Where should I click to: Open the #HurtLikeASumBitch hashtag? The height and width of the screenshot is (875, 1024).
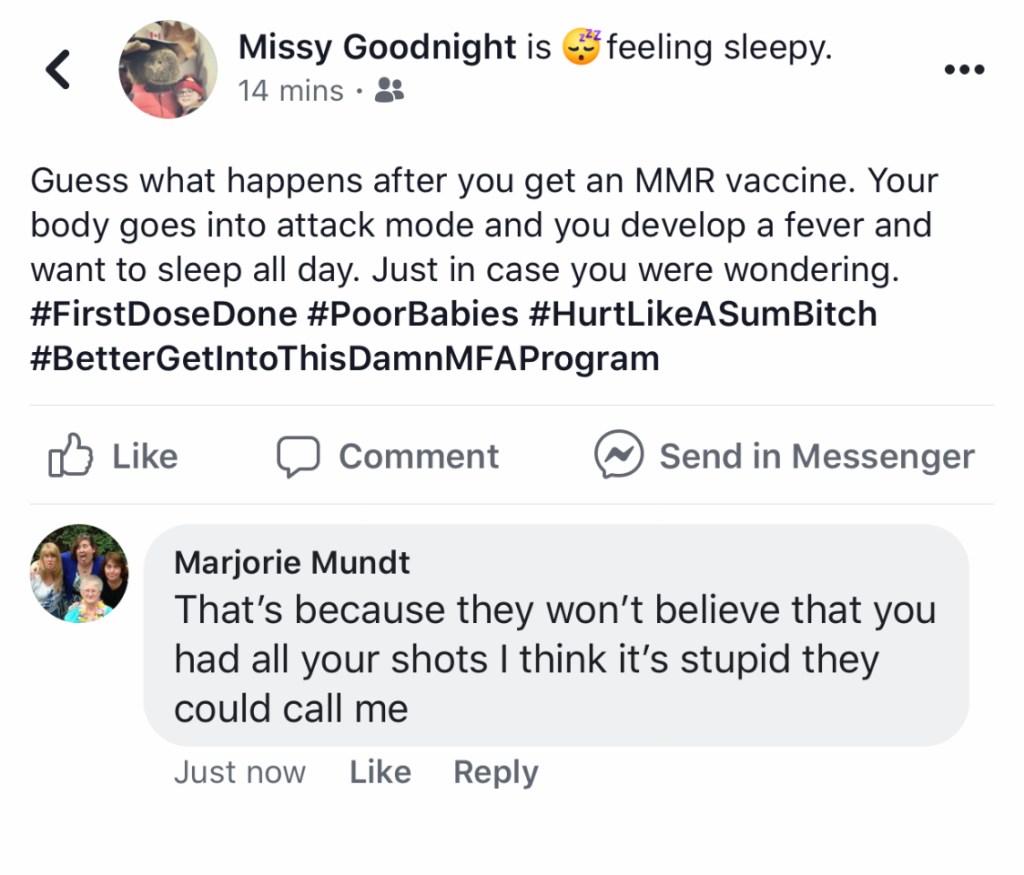703,314
